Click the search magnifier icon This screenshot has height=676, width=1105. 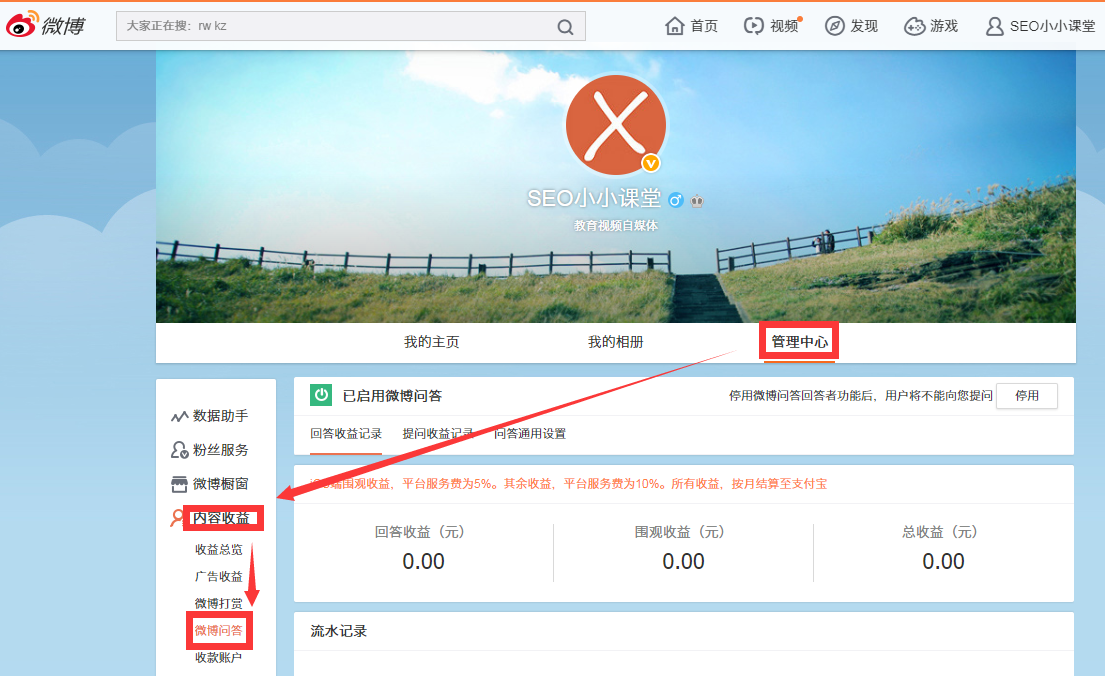pos(565,27)
